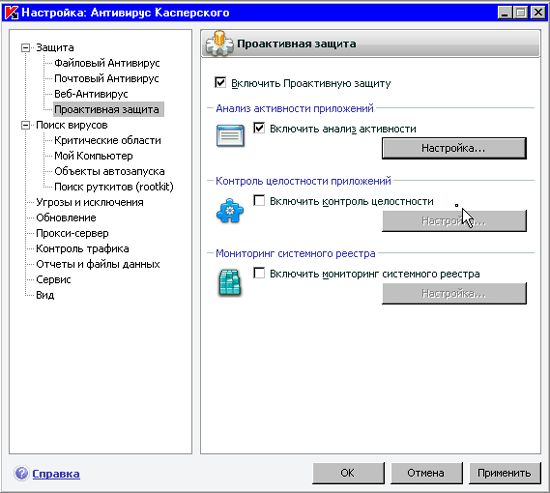Image resolution: width=550 pixels, height=493 pixels.
Task: Collapse the Поиск вирусов tree node
Action: (x=25, y=125)
